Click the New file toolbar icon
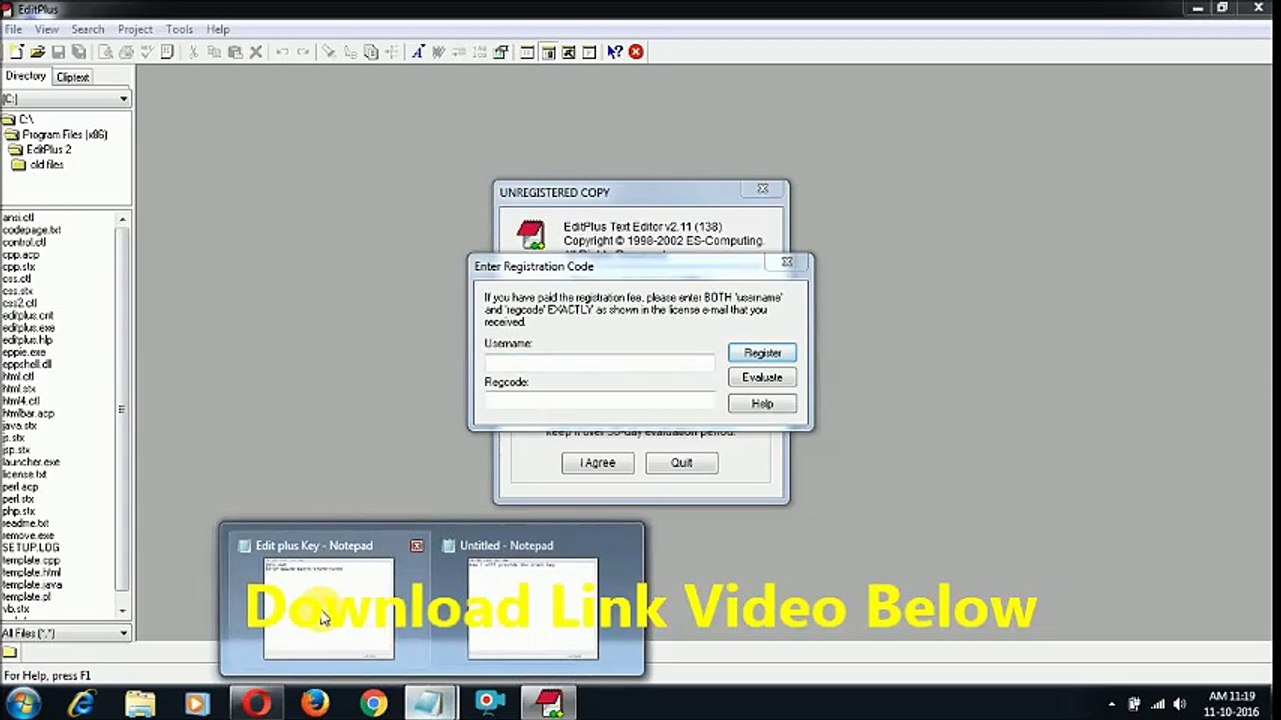 [x=16, y=52]
